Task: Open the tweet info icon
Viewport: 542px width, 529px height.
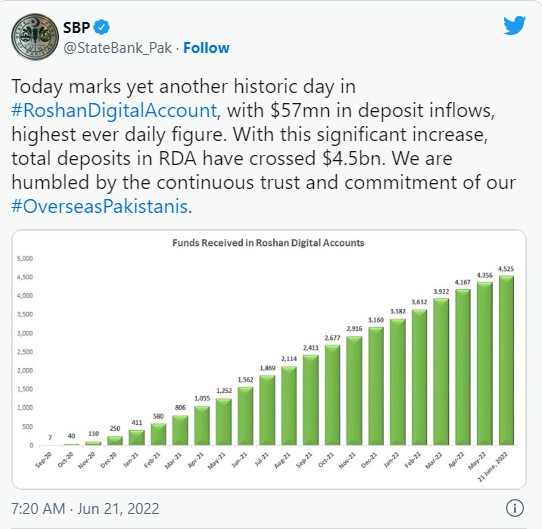Action: (515, 508)
